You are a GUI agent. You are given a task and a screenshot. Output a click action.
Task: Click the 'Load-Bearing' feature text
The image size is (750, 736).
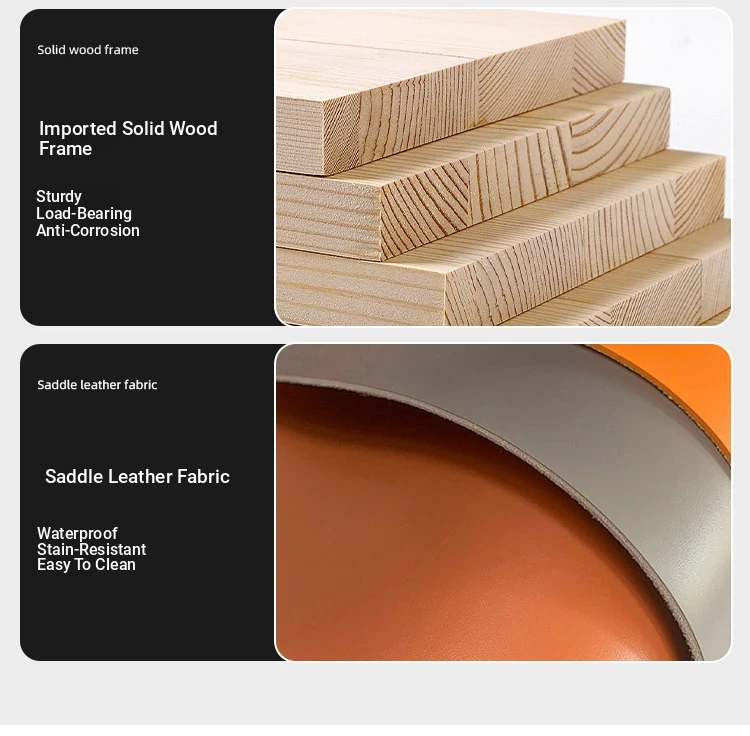(x=84, y=213)
